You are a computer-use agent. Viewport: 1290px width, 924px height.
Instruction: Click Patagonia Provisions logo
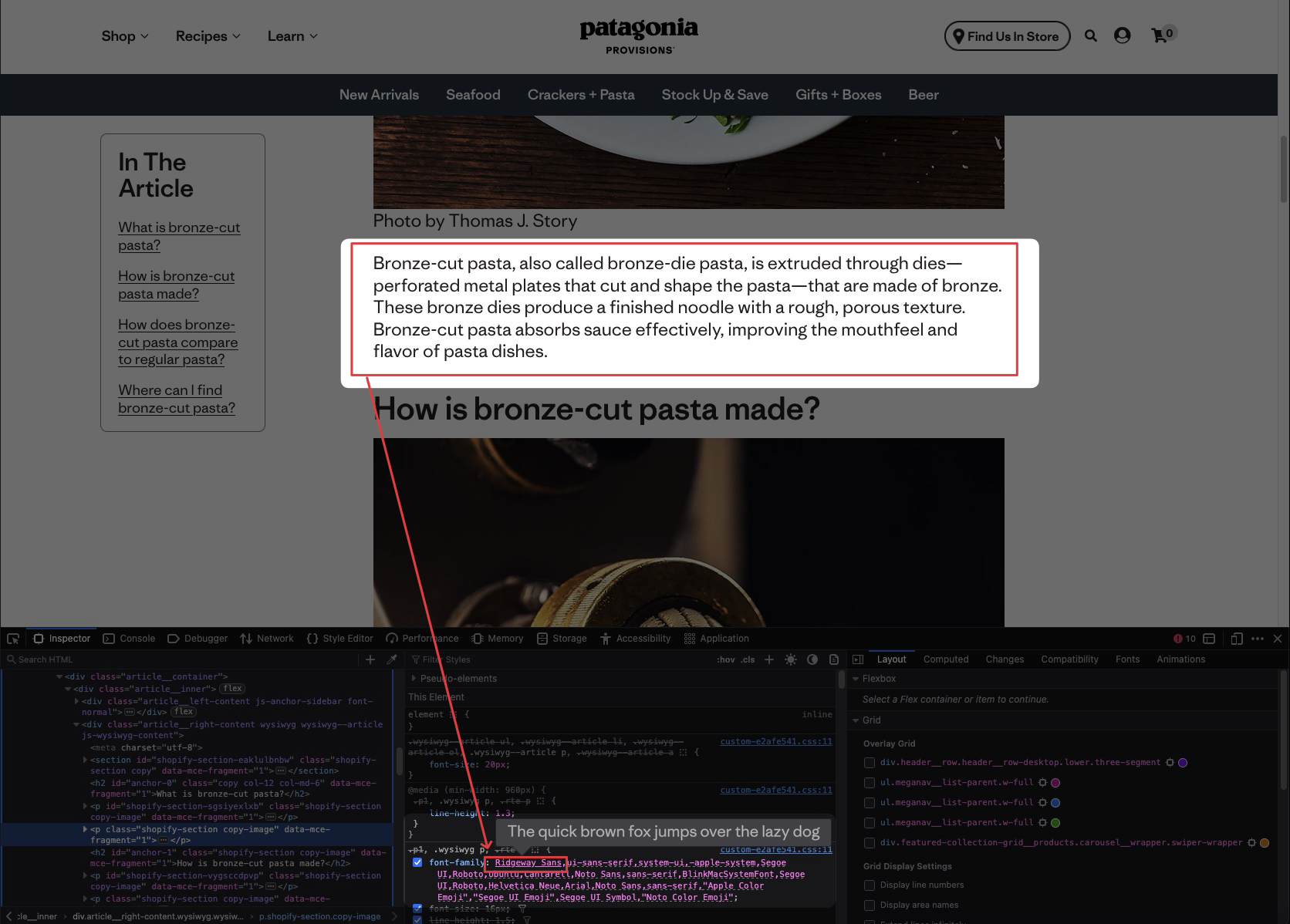click(639, 36)
